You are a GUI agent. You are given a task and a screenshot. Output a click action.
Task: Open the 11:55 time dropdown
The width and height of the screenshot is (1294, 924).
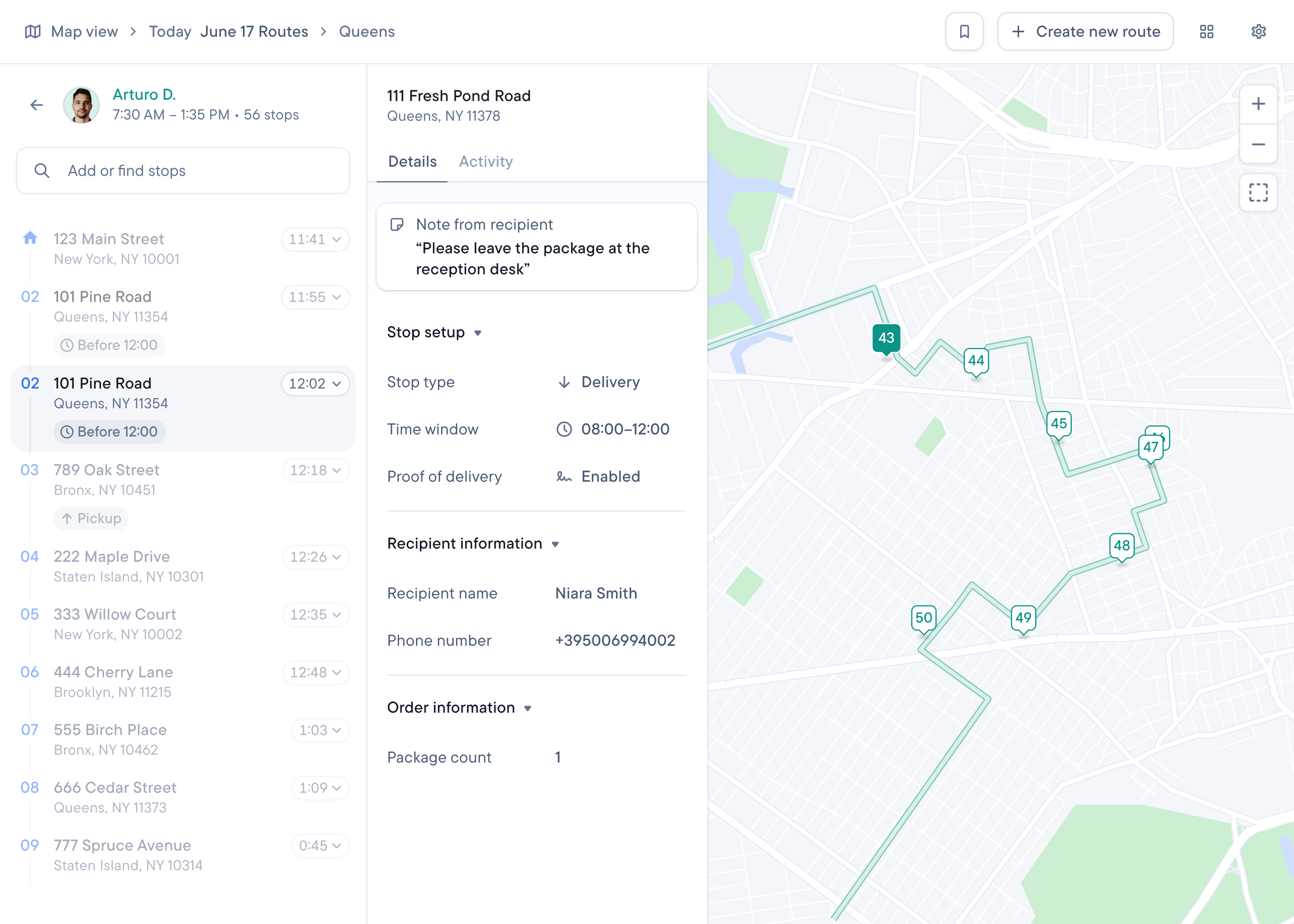(x=315, y=297)
